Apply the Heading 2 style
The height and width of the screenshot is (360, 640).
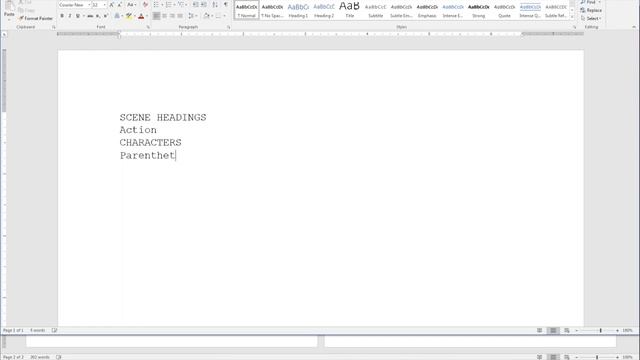point(324,10)
